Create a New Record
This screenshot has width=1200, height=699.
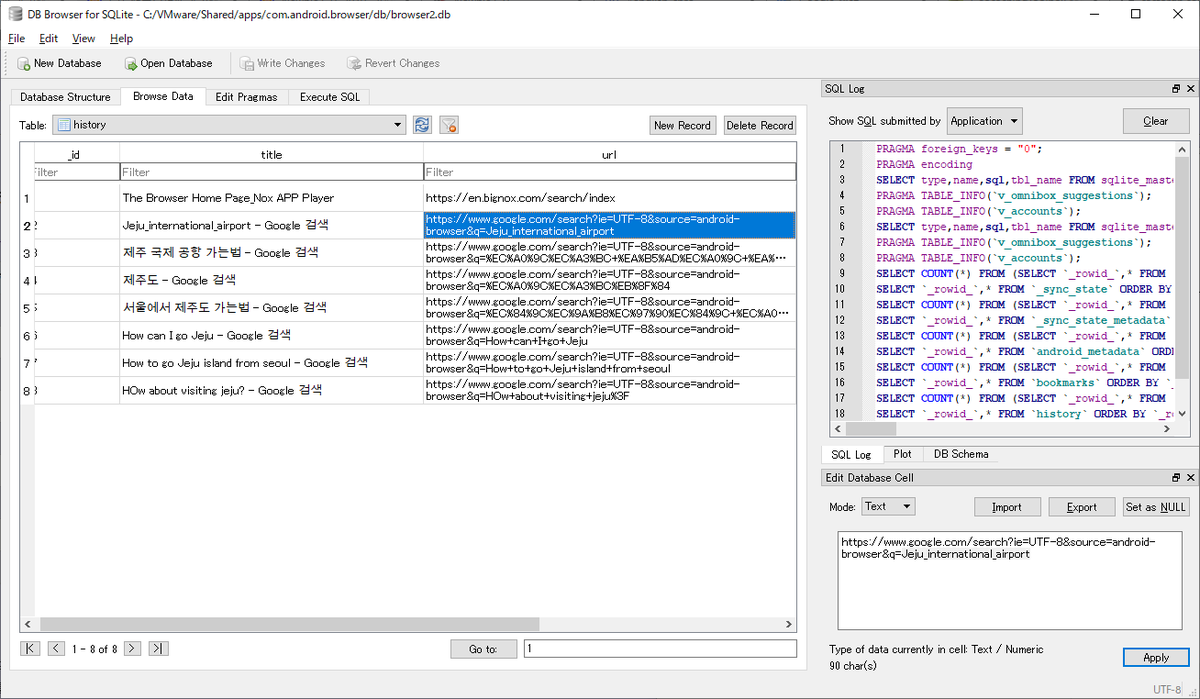[683, 125]
